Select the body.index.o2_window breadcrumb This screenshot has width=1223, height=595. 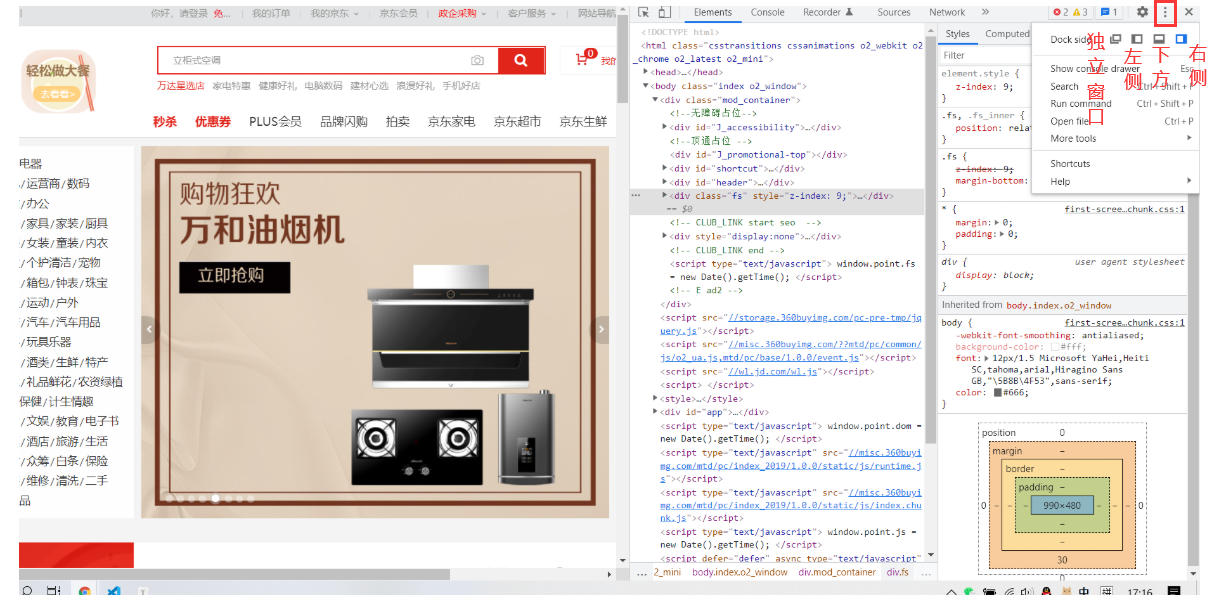pyautogui.click(x=740, y=572)
